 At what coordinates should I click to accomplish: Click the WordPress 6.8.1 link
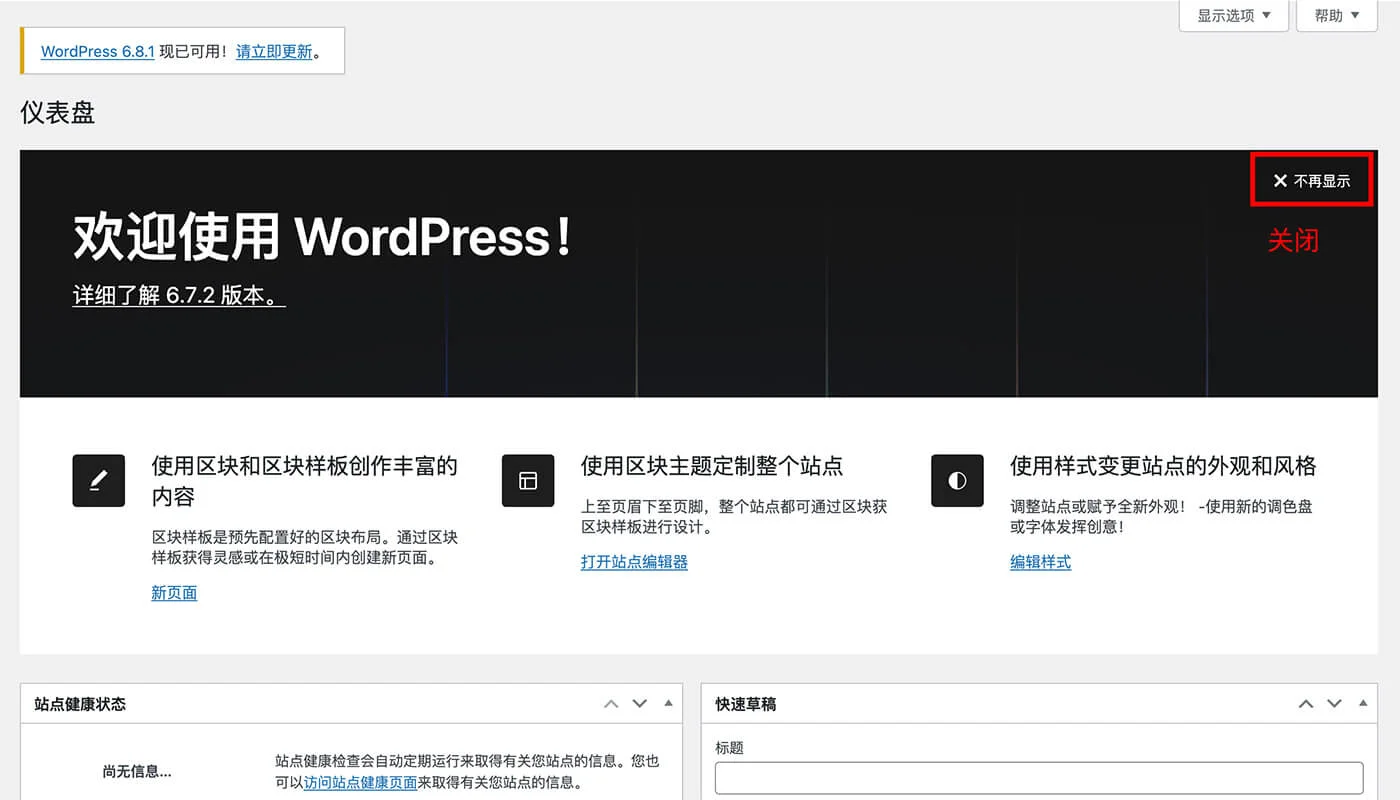pyautogui.click(x=96, y=51)
